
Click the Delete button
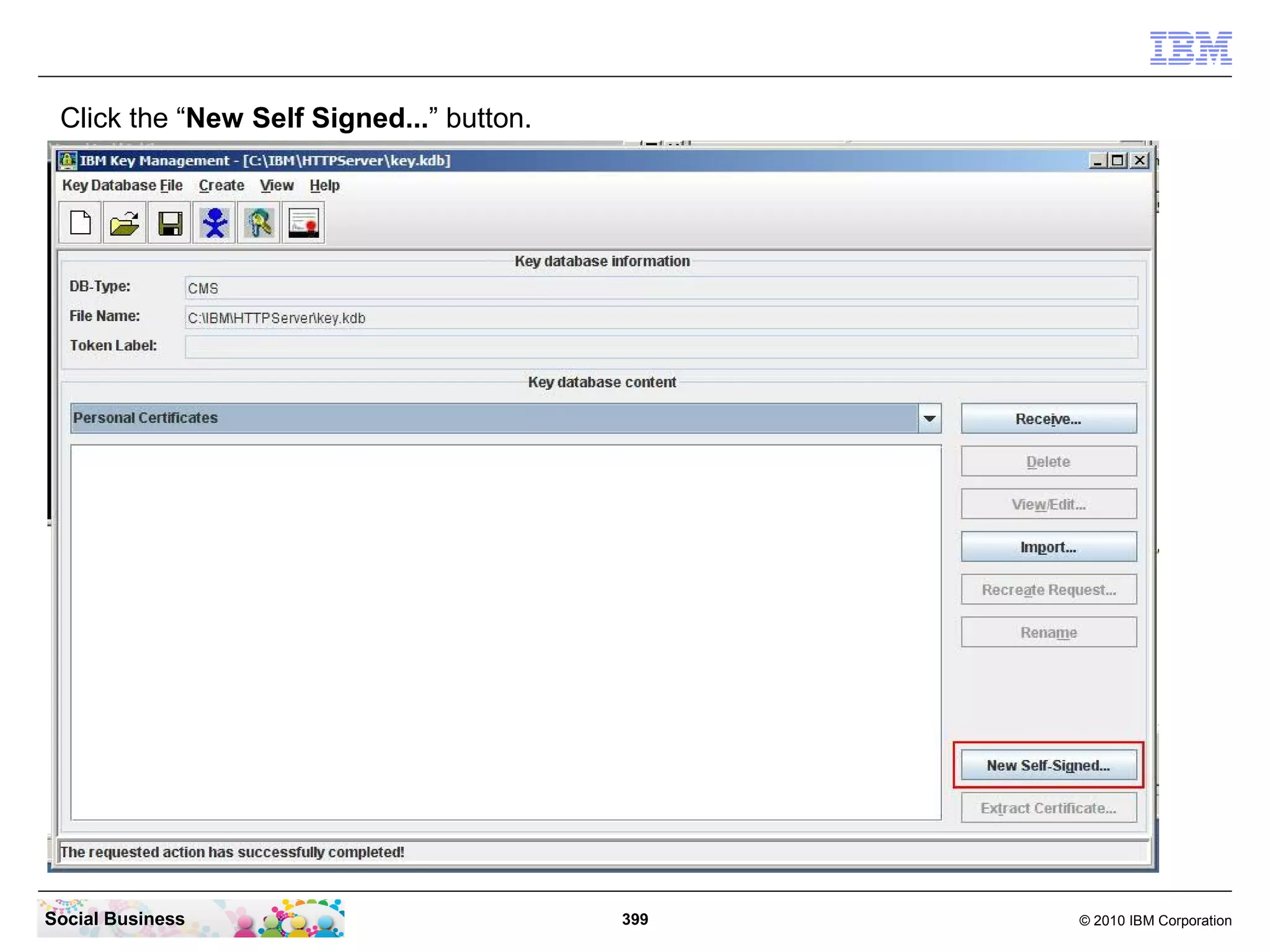click(1049, 462)
